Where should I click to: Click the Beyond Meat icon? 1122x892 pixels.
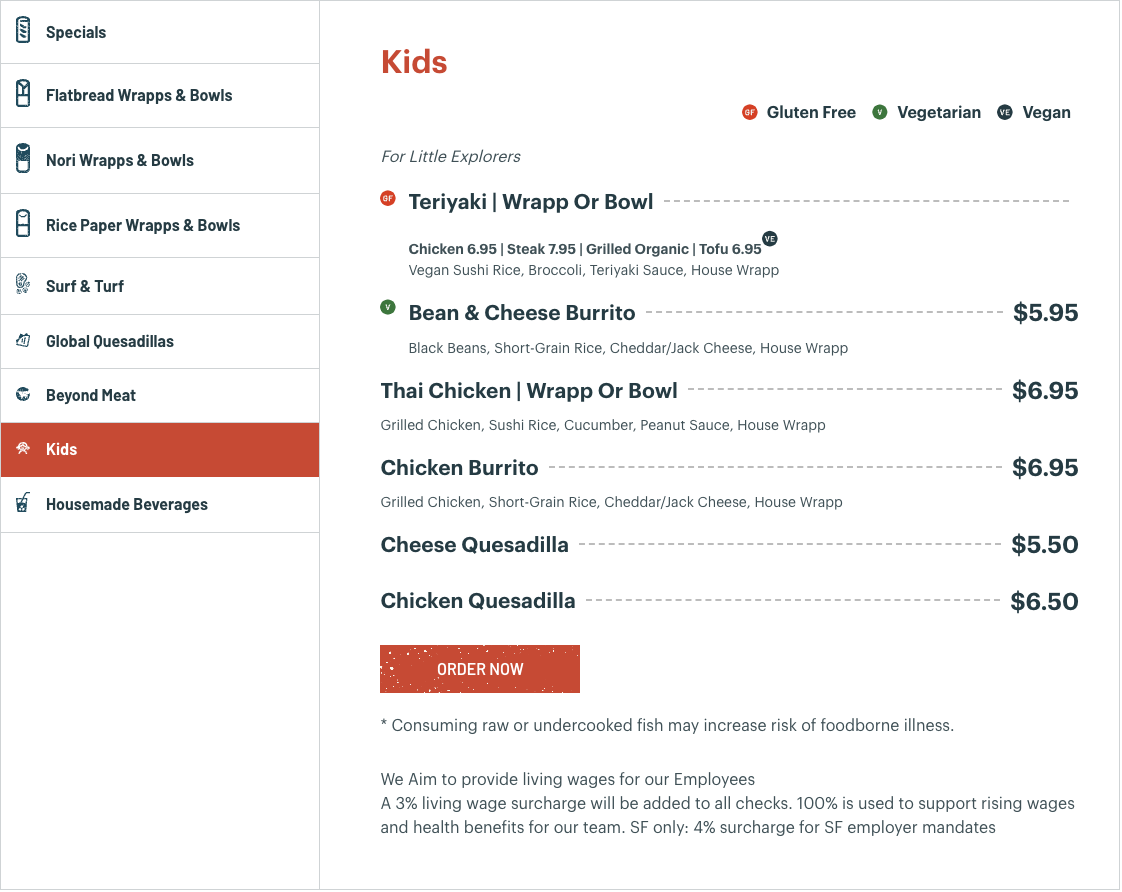[23, 395]
